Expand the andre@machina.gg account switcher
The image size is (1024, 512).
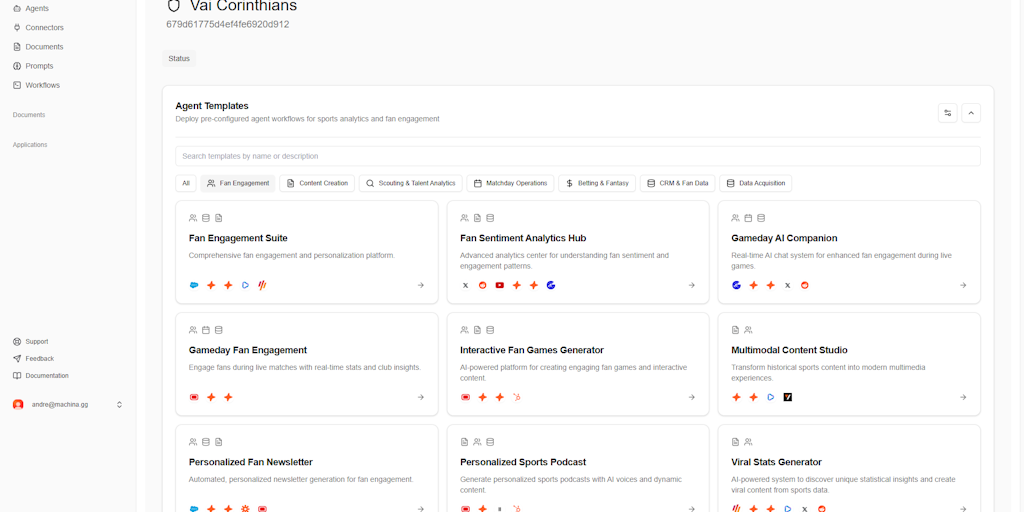120,405
